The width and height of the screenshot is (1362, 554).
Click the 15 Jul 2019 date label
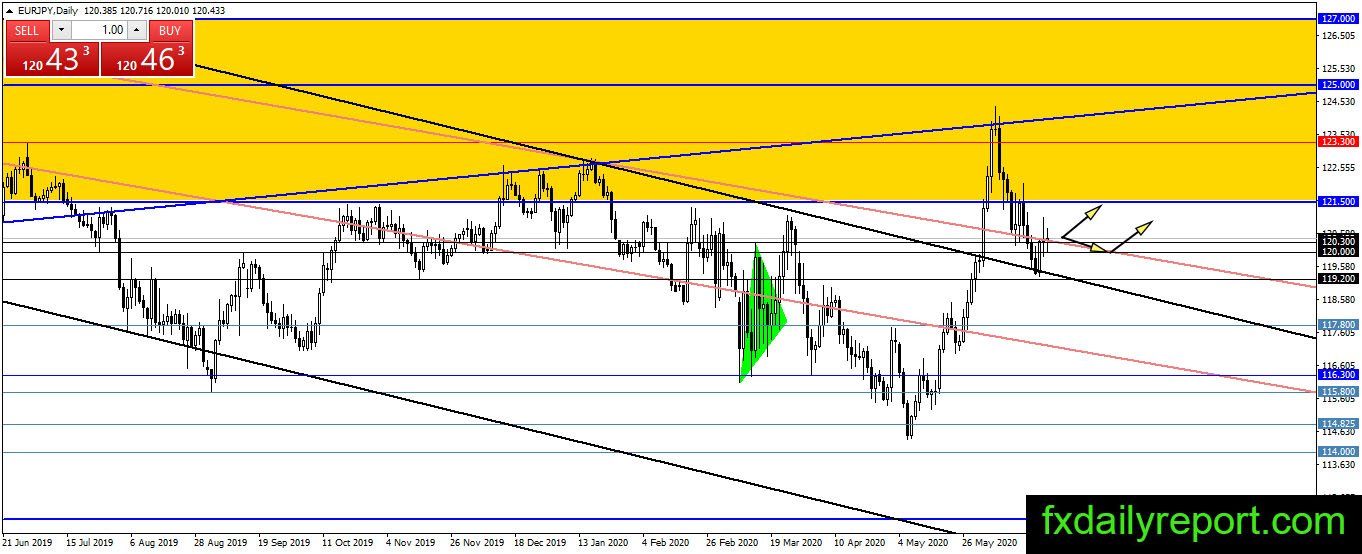(91, 545)
